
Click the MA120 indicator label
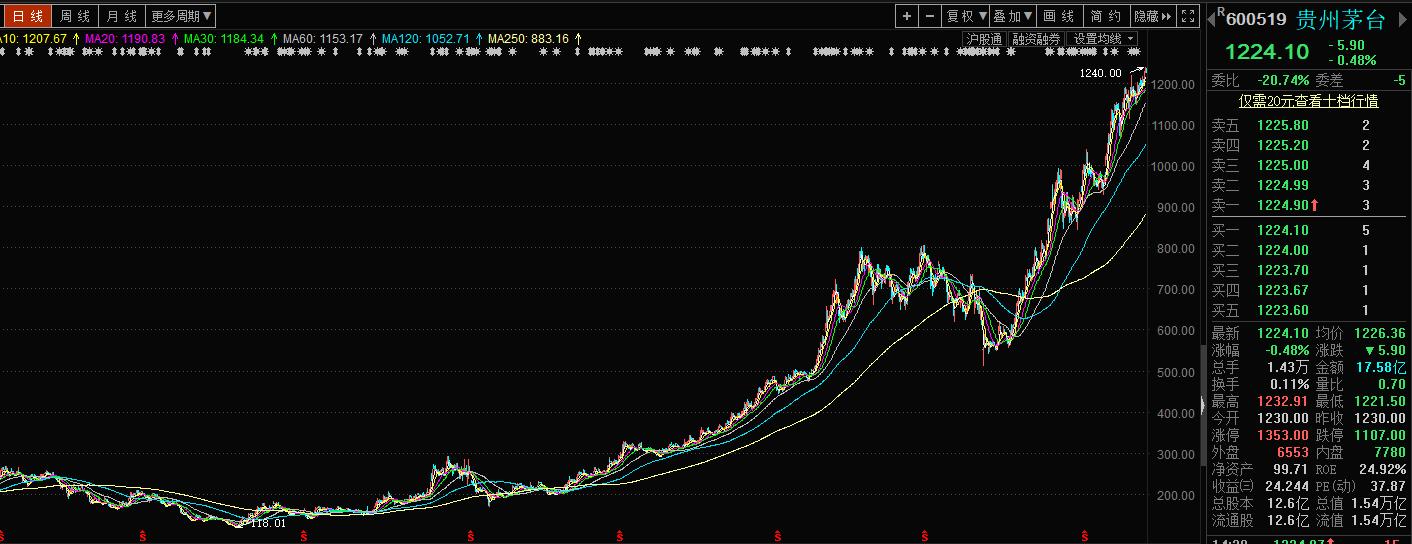[425, 39]
